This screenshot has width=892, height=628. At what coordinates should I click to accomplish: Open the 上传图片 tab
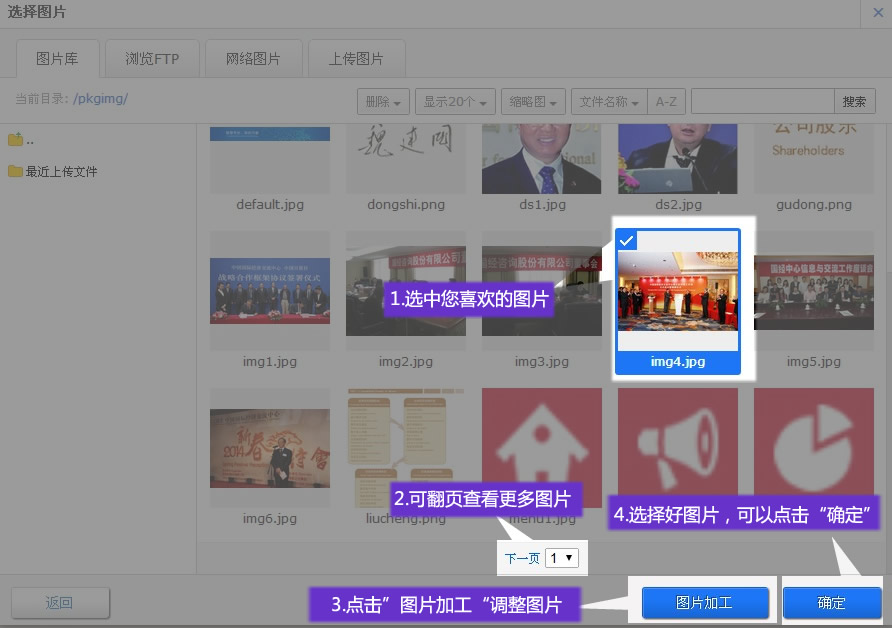[x=357, y=59]
